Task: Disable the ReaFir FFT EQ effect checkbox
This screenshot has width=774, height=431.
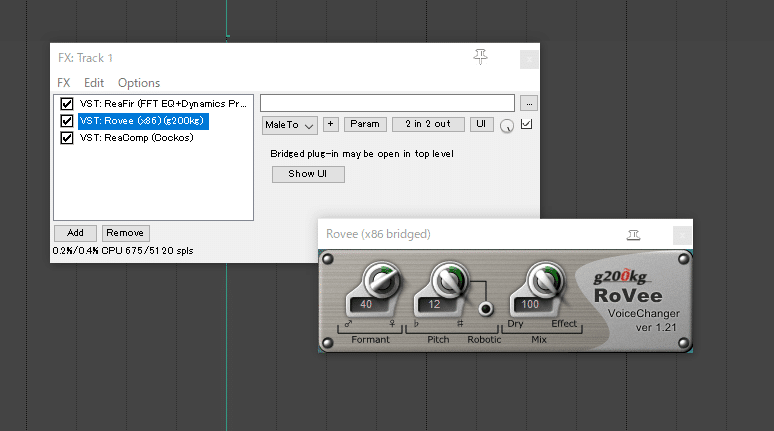Action: pyautogui.click(x=67, y=104)
